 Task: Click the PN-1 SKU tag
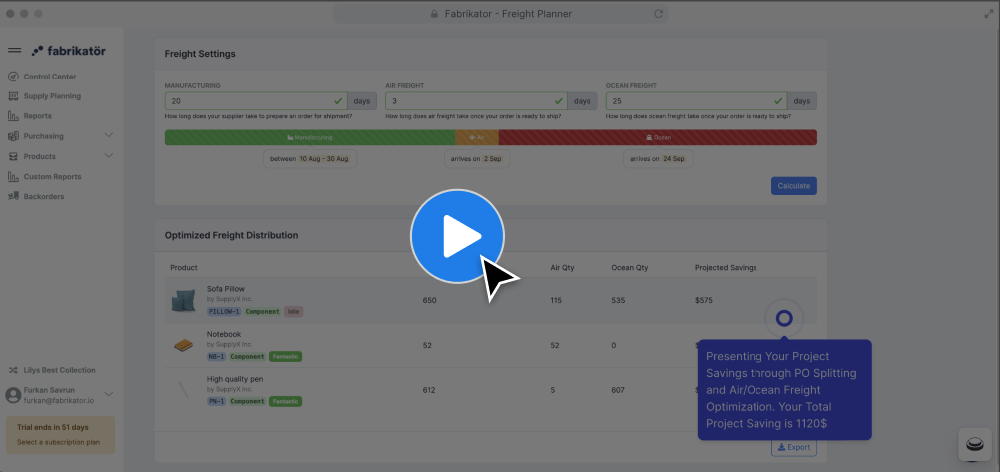[216, 401]
